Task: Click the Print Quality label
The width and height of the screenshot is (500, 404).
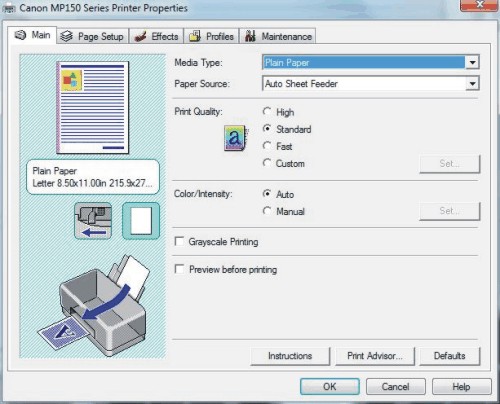Action: tap(198, 111)
